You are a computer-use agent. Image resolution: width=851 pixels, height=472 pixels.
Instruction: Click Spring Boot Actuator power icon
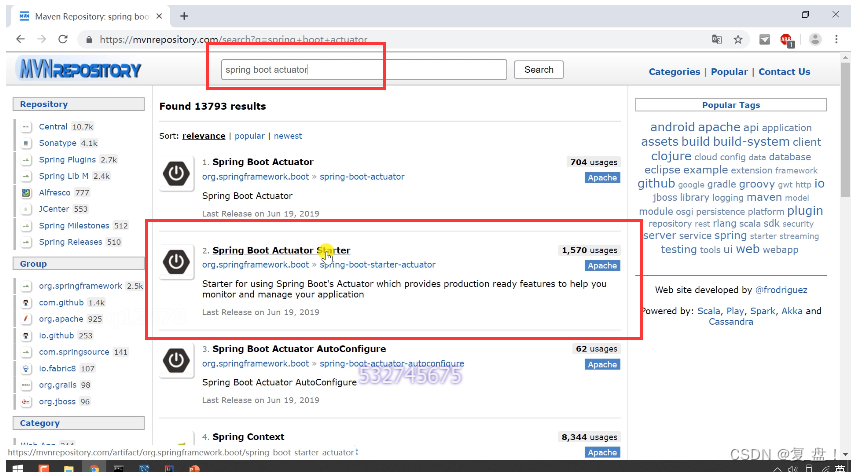[176, 174]
